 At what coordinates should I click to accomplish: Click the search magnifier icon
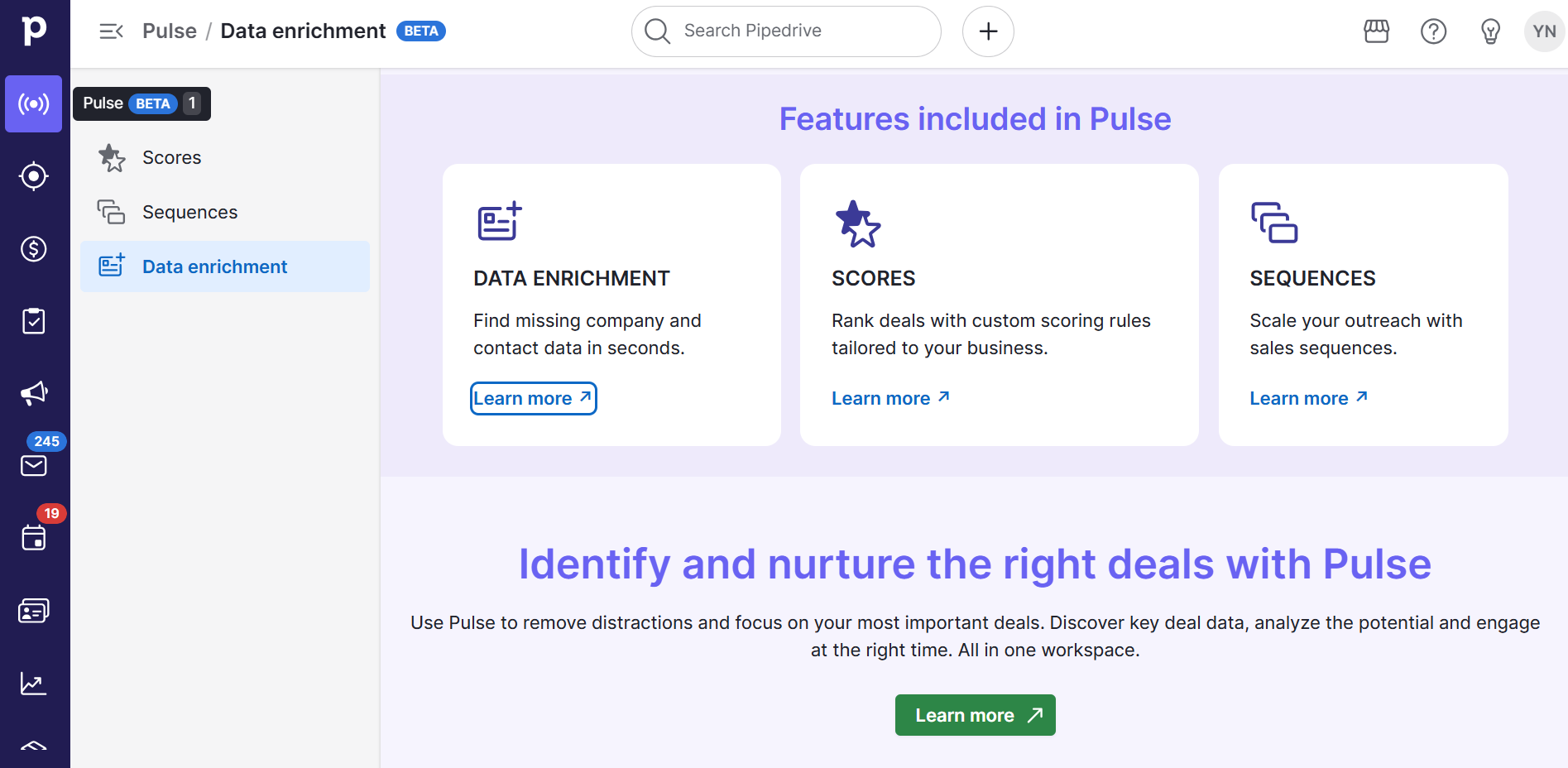(x=657, y=31)
